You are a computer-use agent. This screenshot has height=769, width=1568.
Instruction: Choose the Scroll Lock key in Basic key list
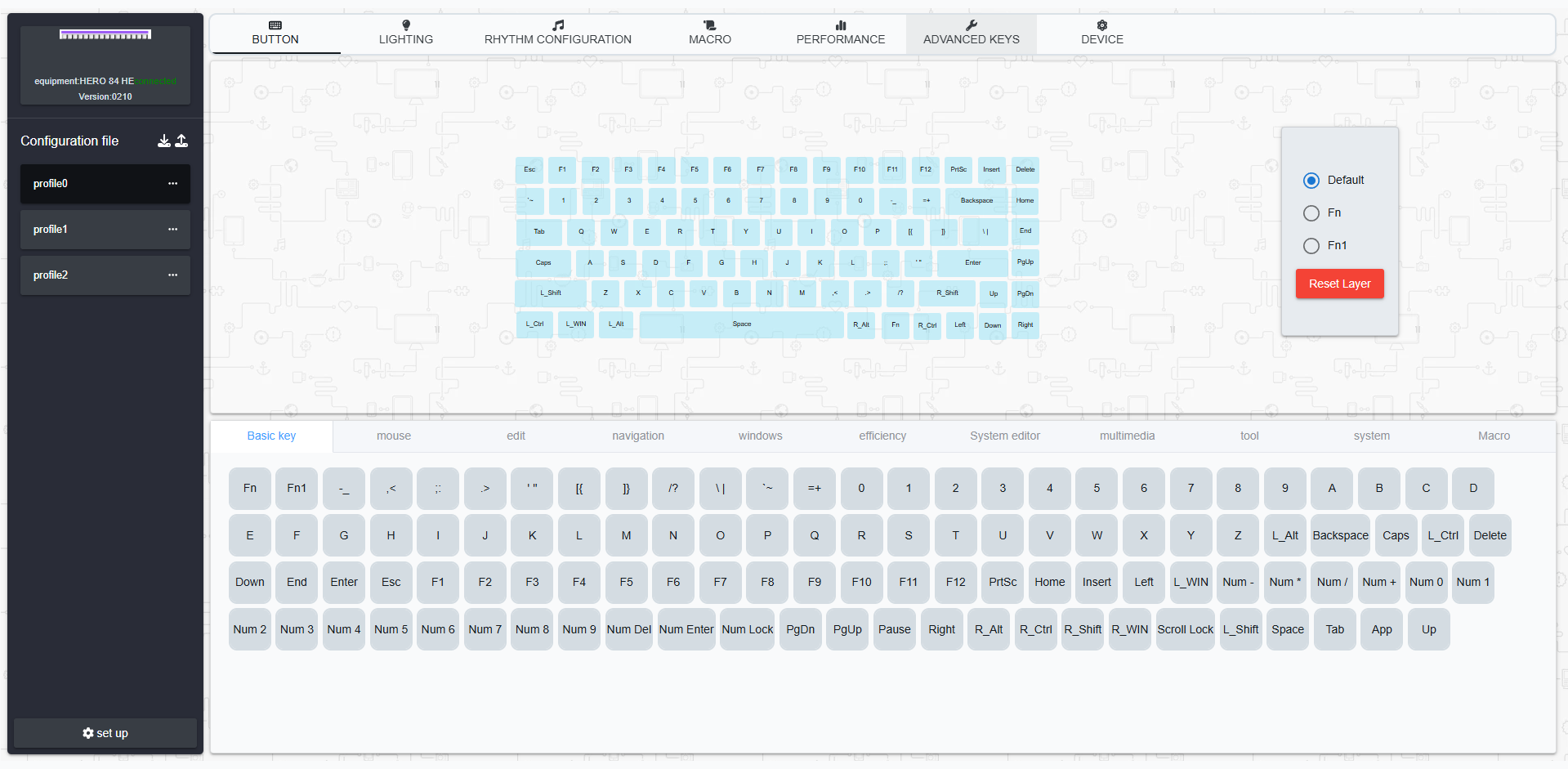[x=1185, y=629]
